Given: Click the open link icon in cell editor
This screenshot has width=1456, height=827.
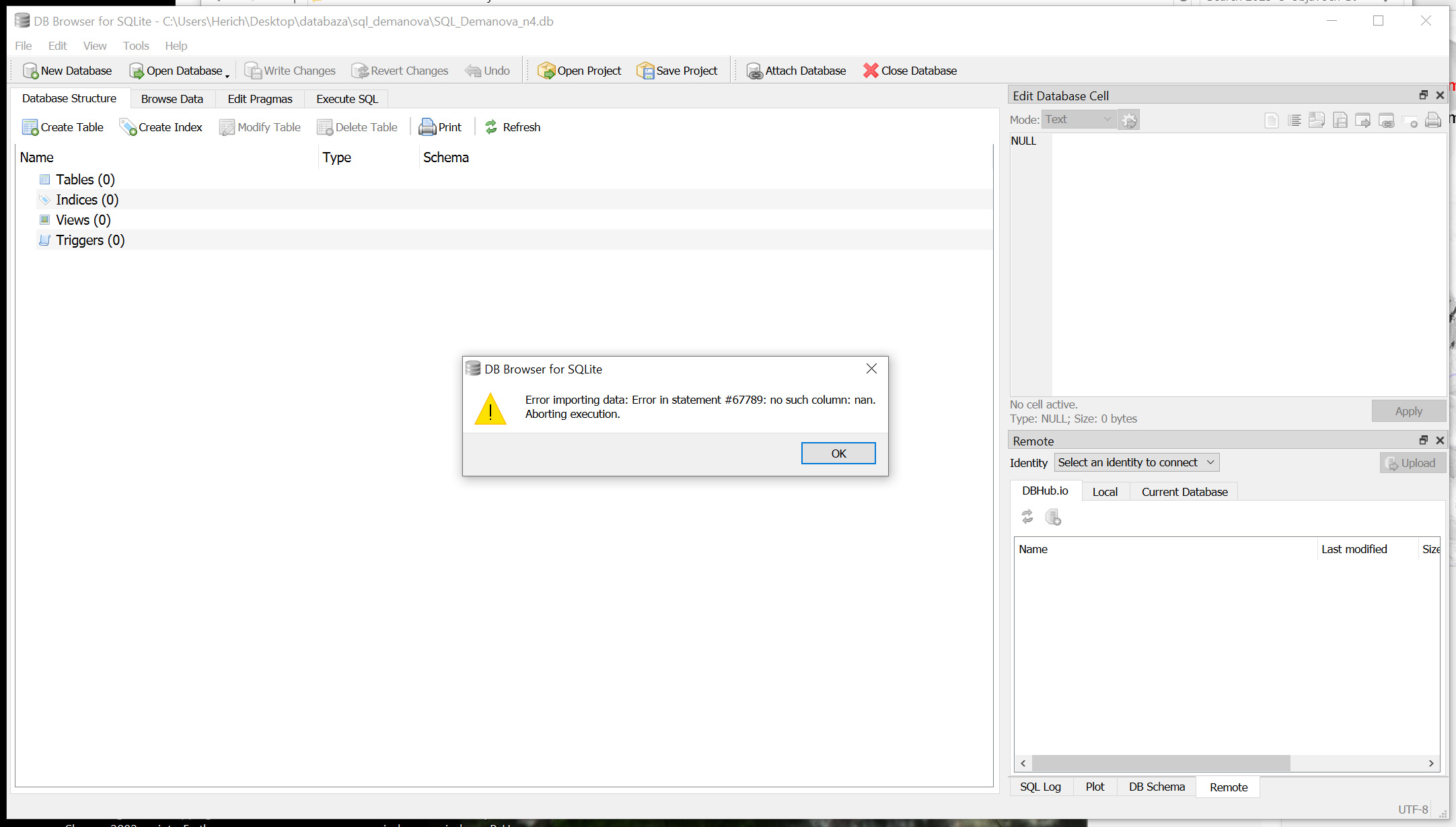Looking at the screenshot, I should [1387, 120].
